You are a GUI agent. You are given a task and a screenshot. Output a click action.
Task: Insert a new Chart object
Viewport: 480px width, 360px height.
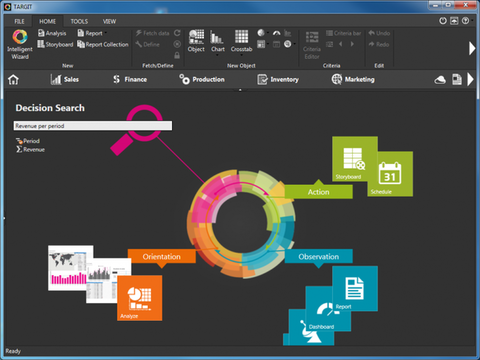(217, 41)
